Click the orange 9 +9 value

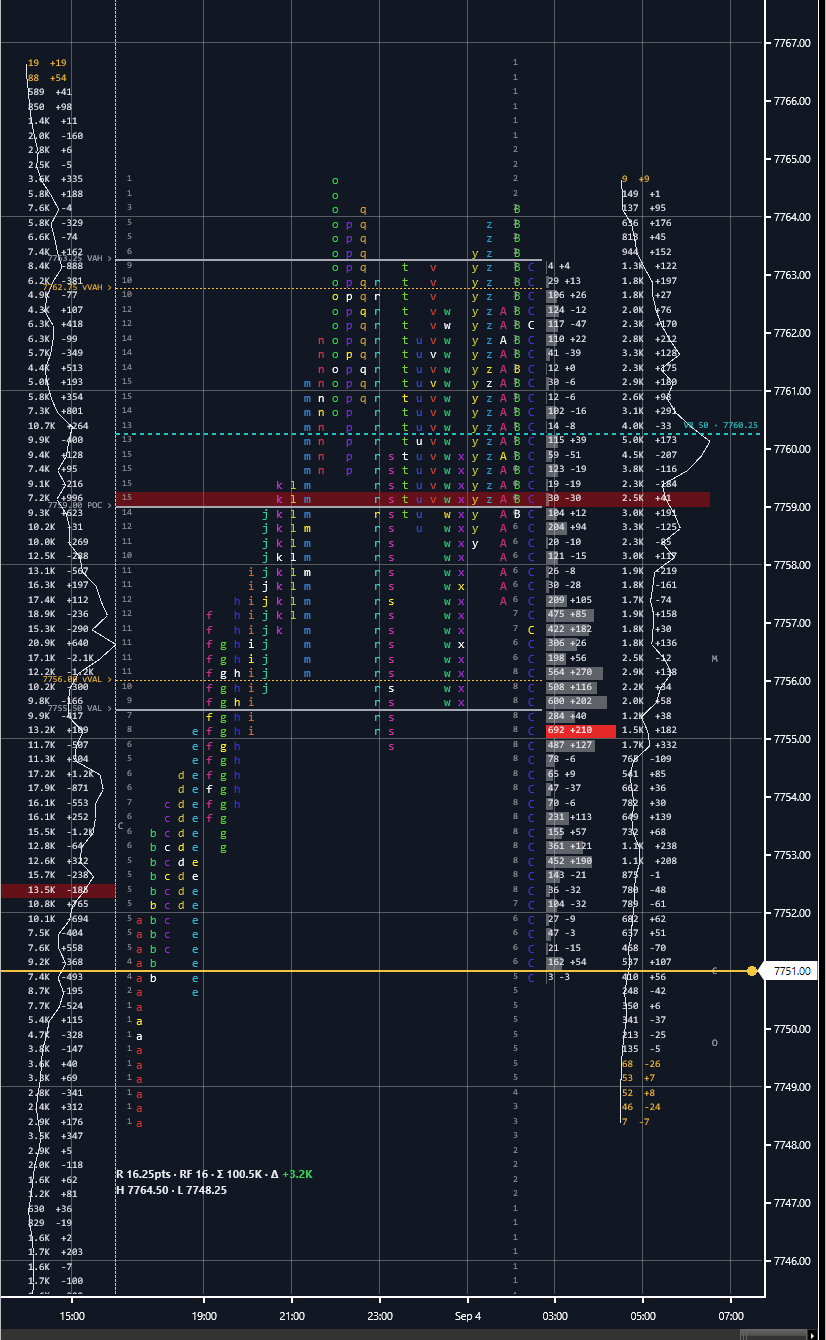click(635, 179)
